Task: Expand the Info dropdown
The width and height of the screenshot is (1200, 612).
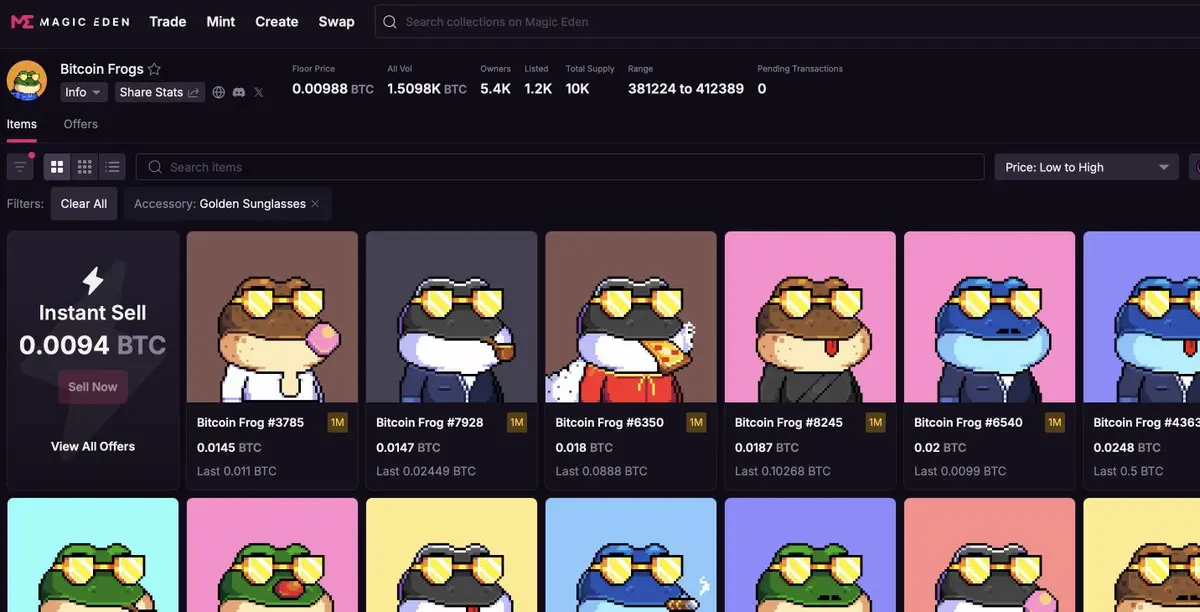Action: (x=84, y=92)
